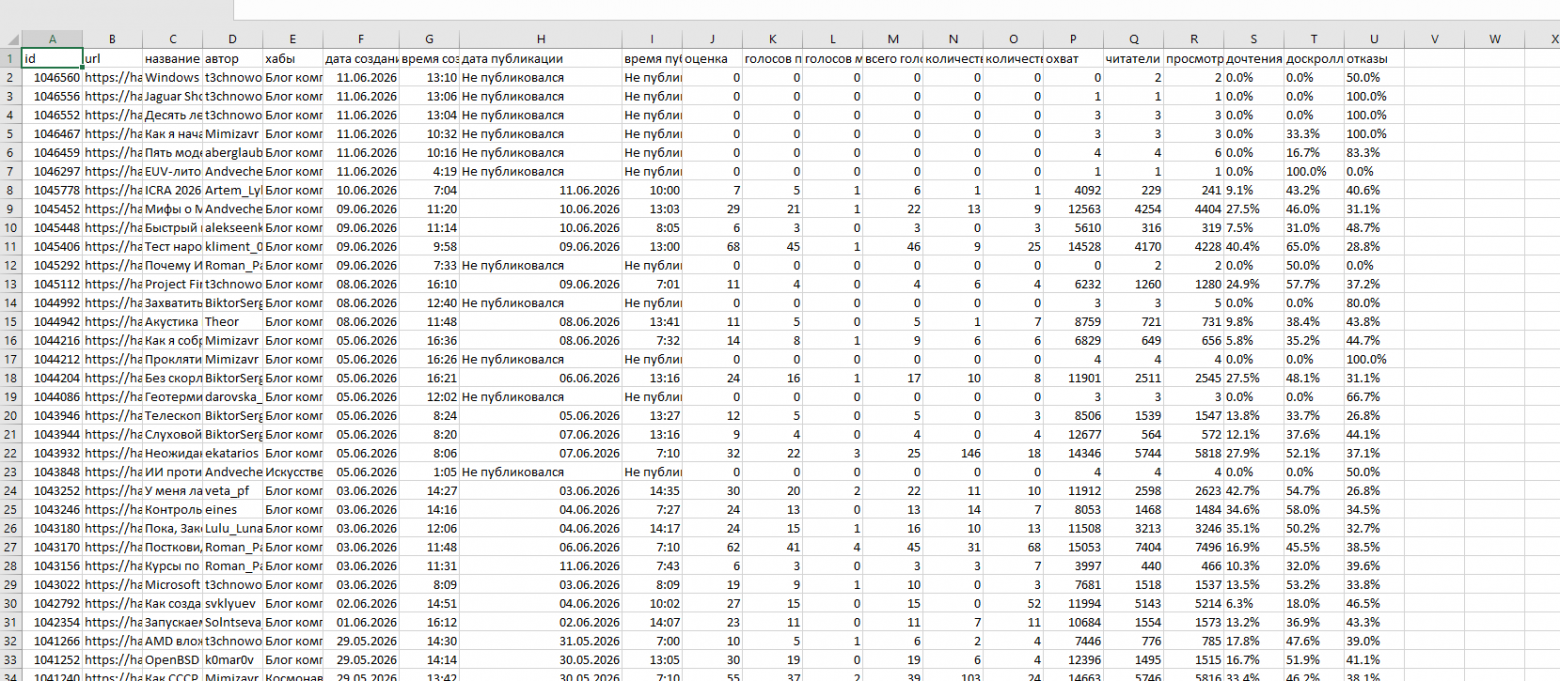Viewport: 1560px width, 681px height.
Task: Open url link in row 2
Action: click(x=112, y=77)
